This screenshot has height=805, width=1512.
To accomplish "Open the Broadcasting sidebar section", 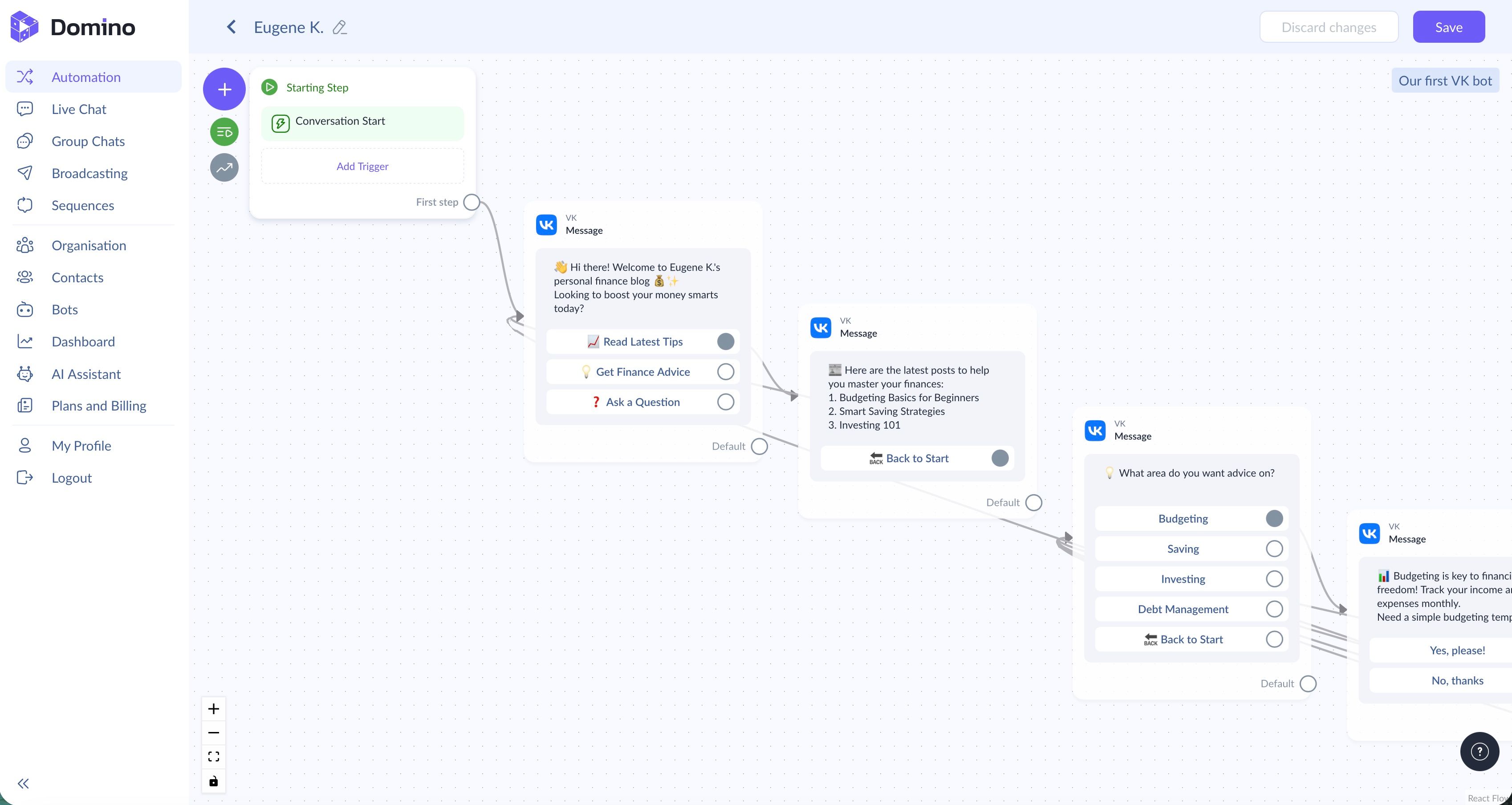I will pyautogui.click(x=89, y=173).
